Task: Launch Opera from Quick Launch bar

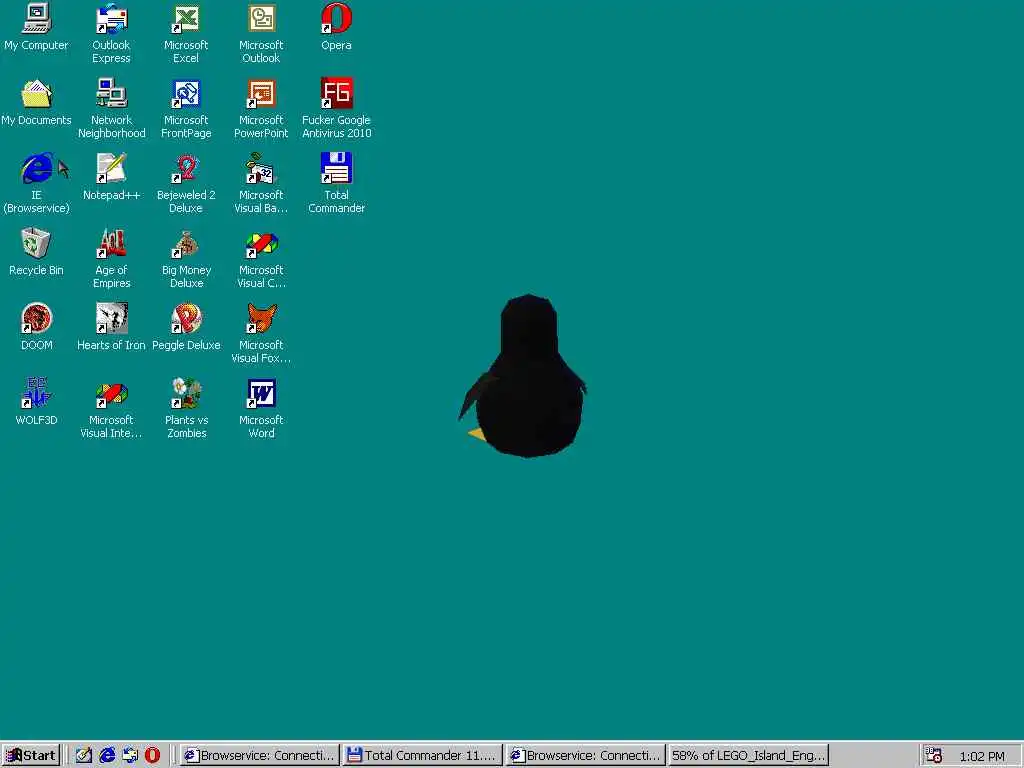Action: point(152,756)
